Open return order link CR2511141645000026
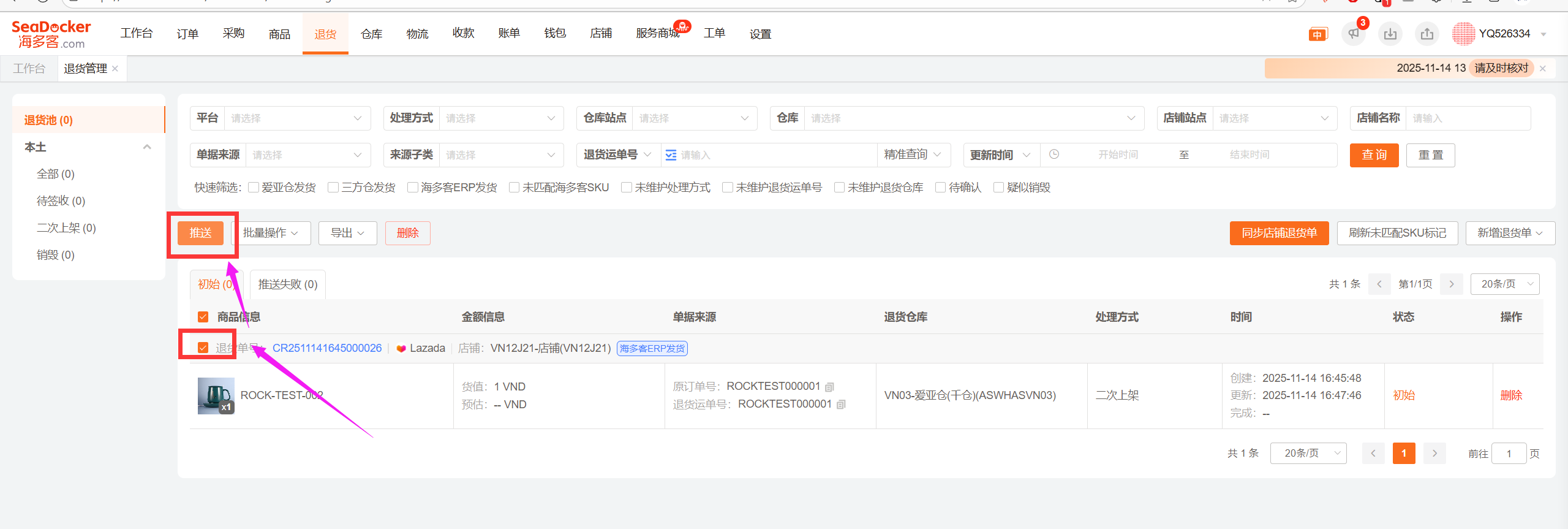This screenshot has width=1568, height=529. click(x=327, y=348)
